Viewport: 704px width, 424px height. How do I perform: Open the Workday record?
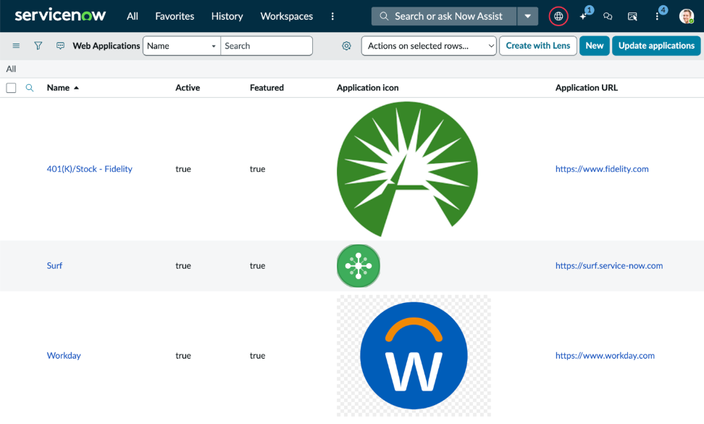pos(64,355)
